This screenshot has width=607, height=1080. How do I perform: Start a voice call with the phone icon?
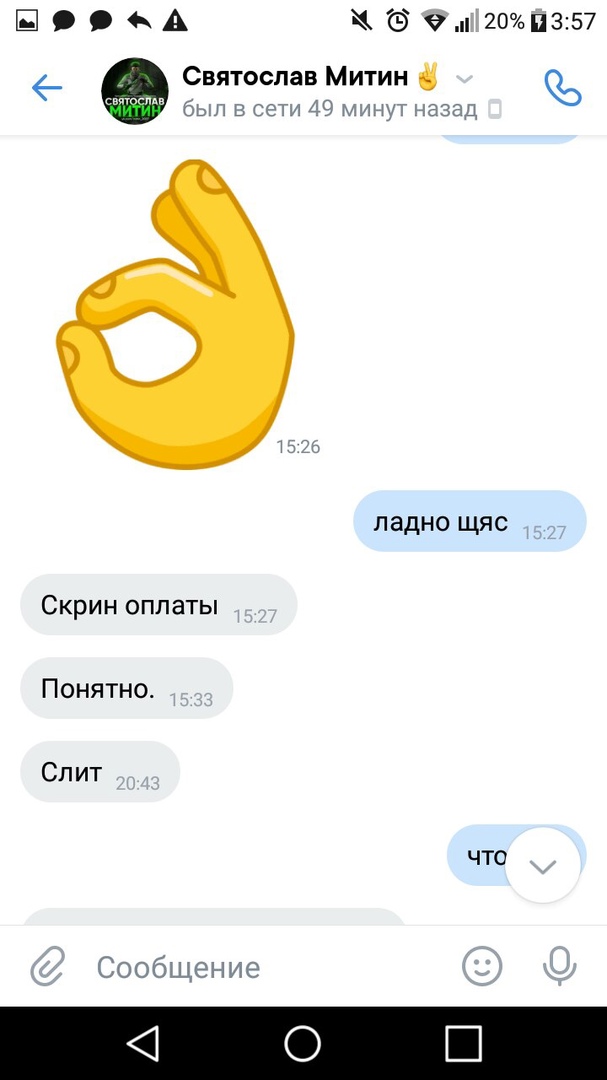(563, 87)
